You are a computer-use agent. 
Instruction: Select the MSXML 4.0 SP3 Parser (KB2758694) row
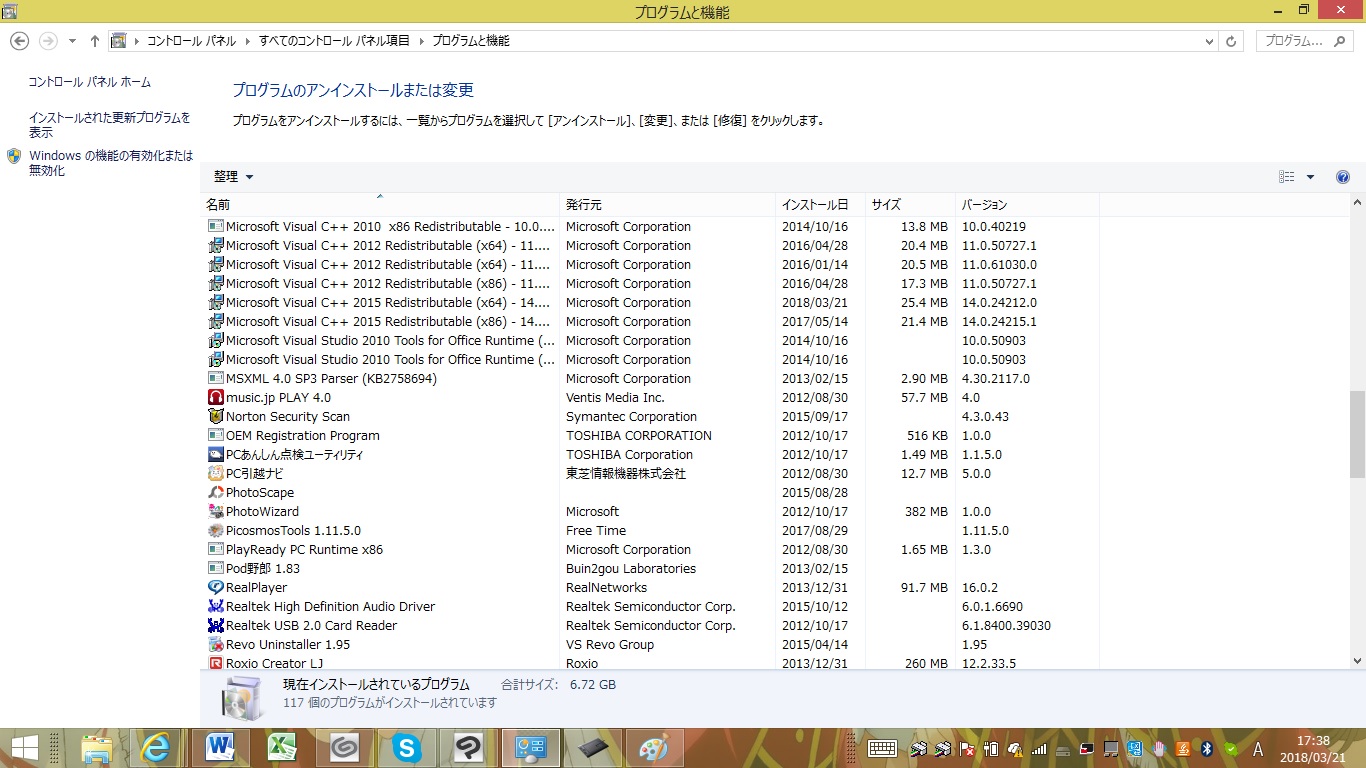(650, 379)
